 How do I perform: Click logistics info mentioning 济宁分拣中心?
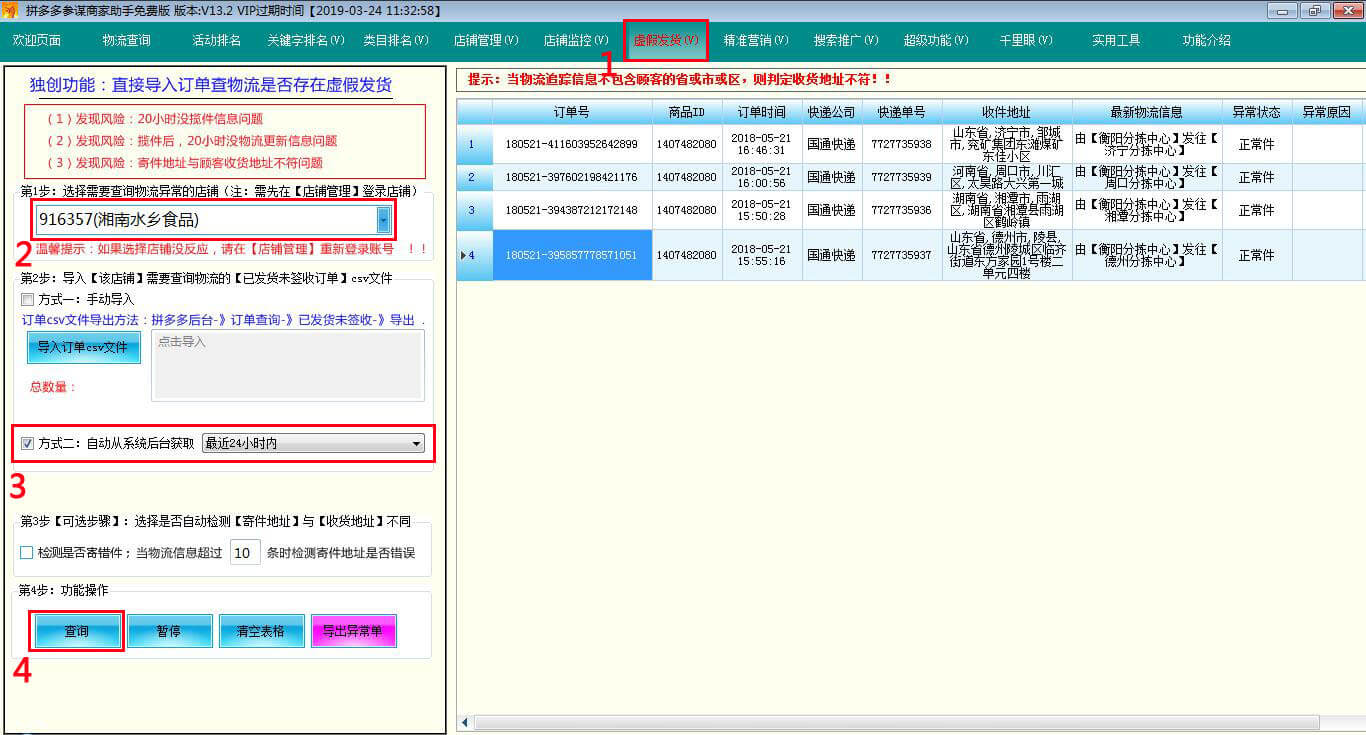tap(1147, 144)
